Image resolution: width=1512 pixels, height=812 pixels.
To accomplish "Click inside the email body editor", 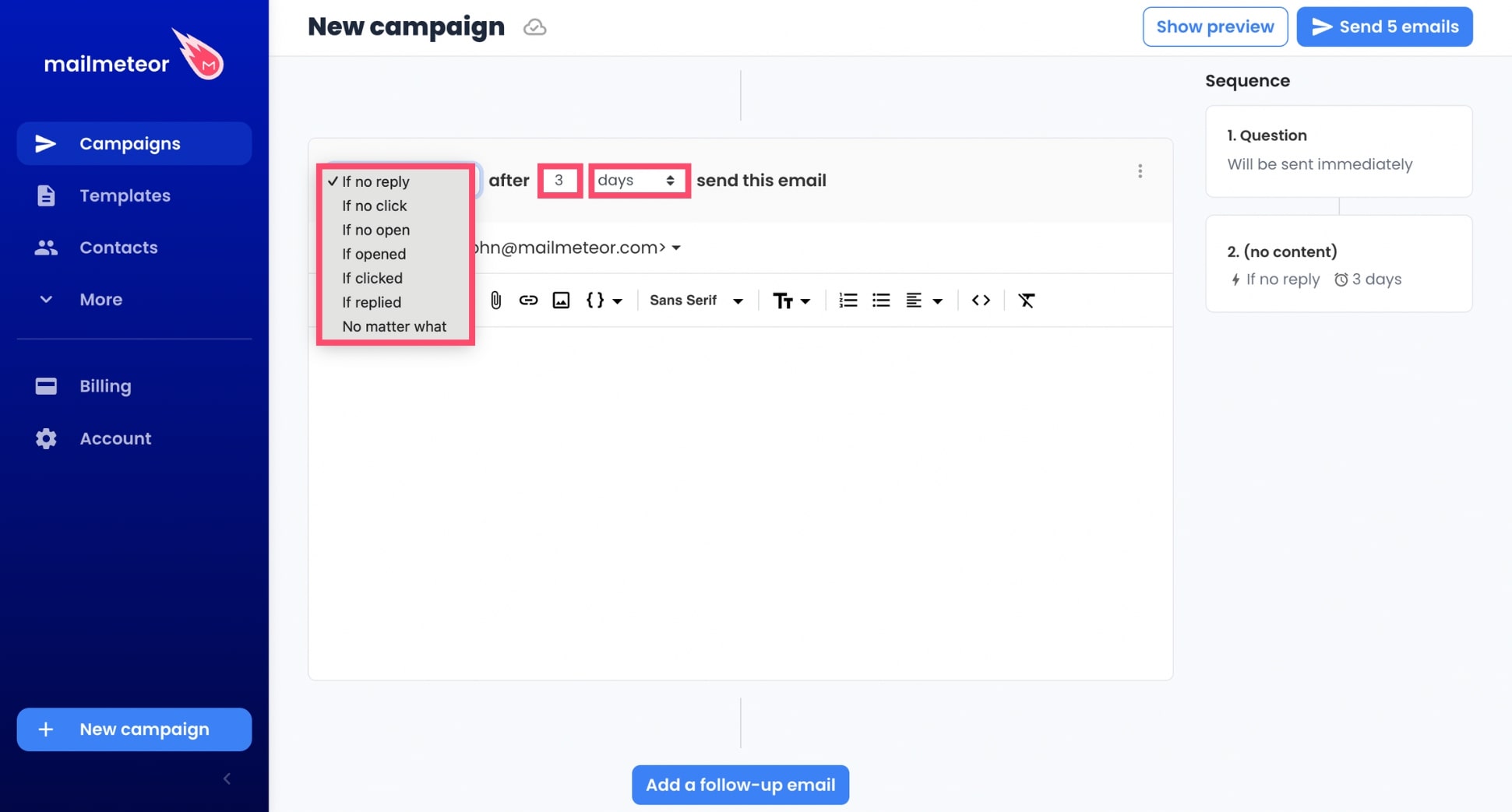I will tap(740, 502).
